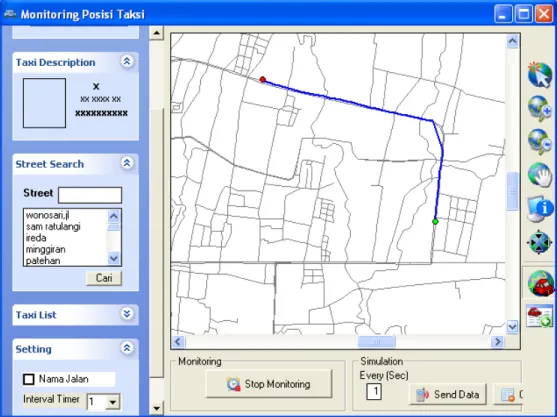Viewport: 557px width, 417px height.
Task: Open the red taxi globe tool
Action: coord(541,283)
